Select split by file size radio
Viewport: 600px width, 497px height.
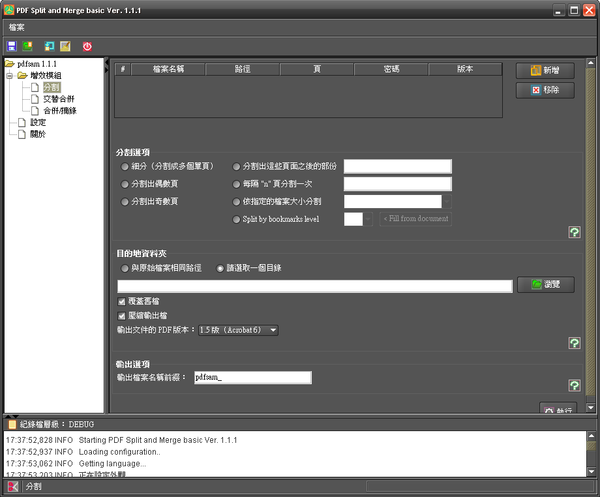pos(236,201)
